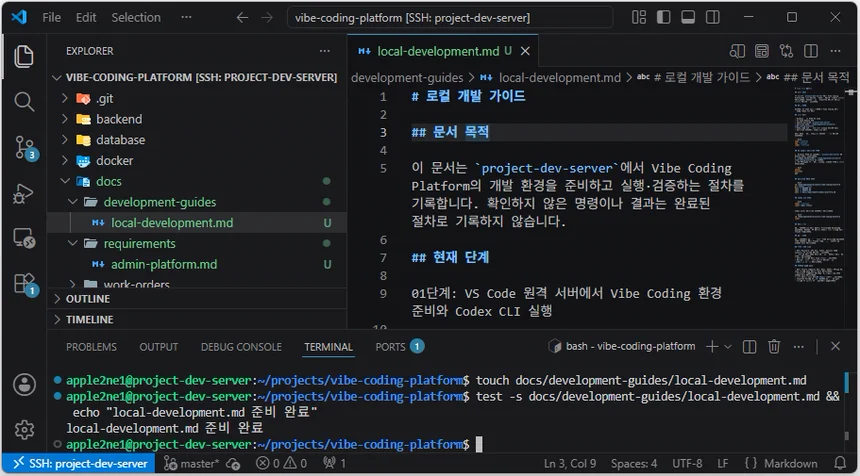860x476 pixels.
Task: Open editor More Actions ellipsis
Action: point(835,51)
